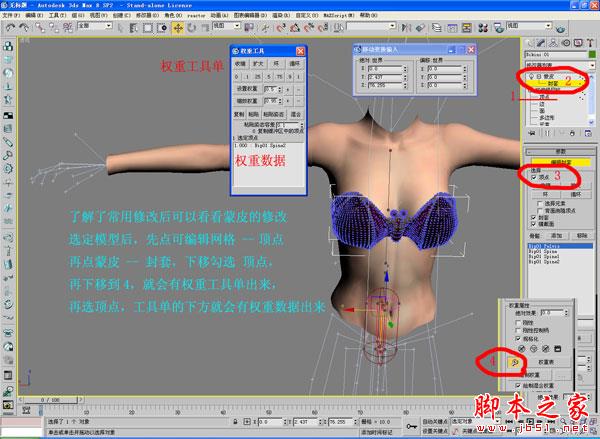Activate the Unlink Selection tool
The image size is (600, 439).
(x=54, y=27)
